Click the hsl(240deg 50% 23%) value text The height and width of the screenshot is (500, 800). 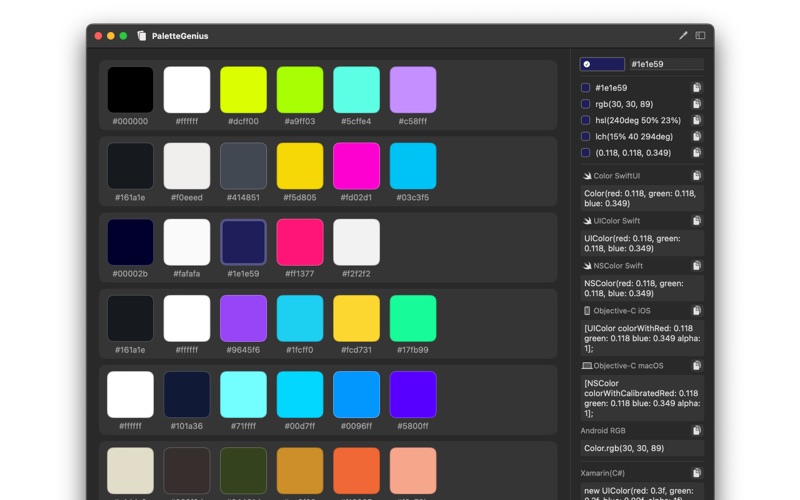click(x=638, y=120)
